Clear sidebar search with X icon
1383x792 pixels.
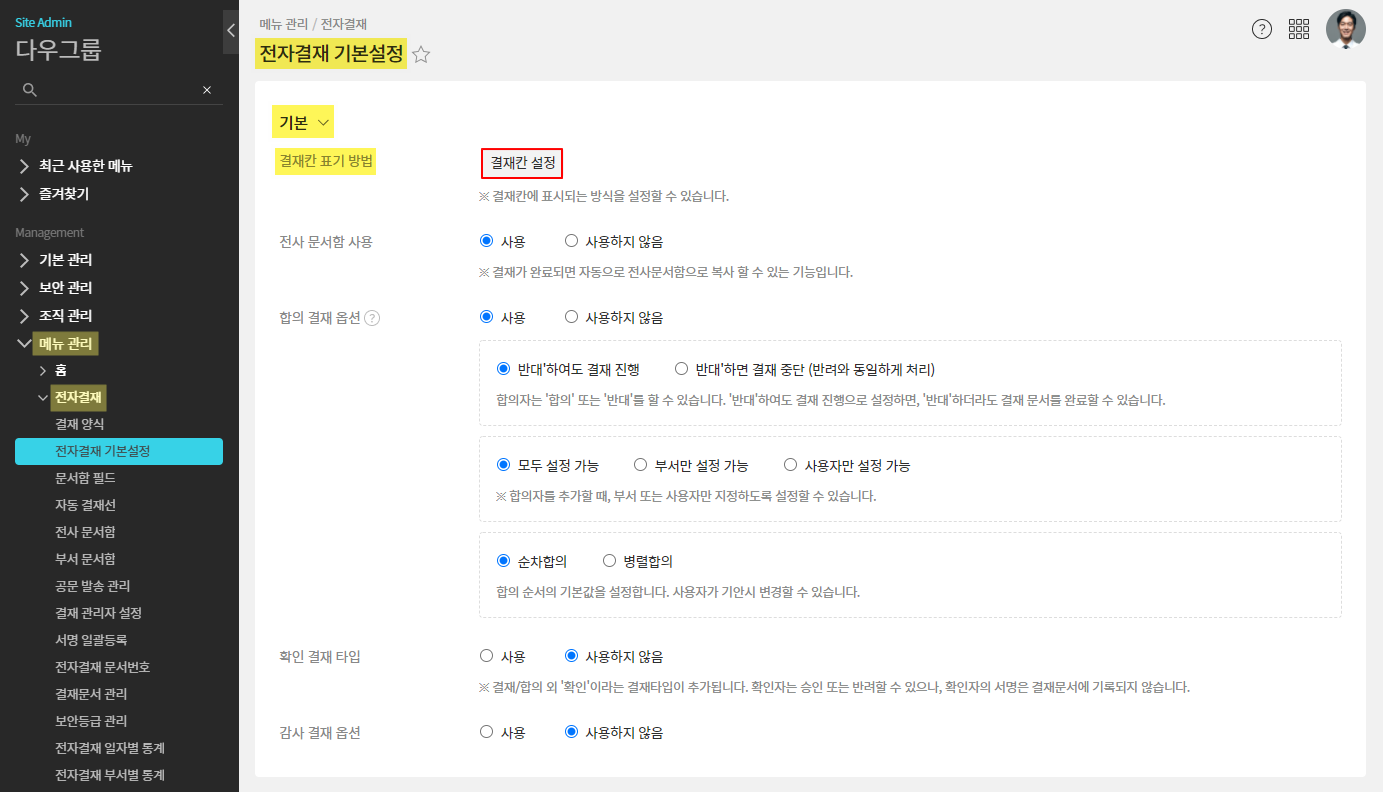click(207, 90)
